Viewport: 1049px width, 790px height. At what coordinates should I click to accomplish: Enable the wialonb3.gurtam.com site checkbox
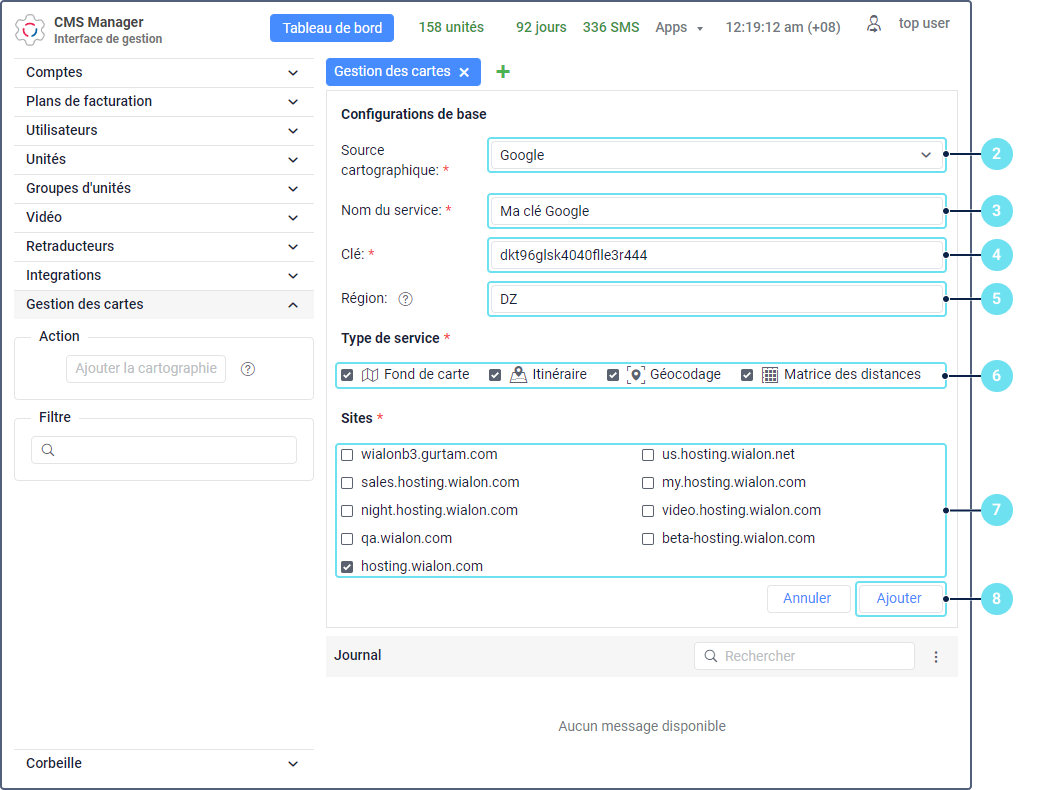tap(347, 455)
